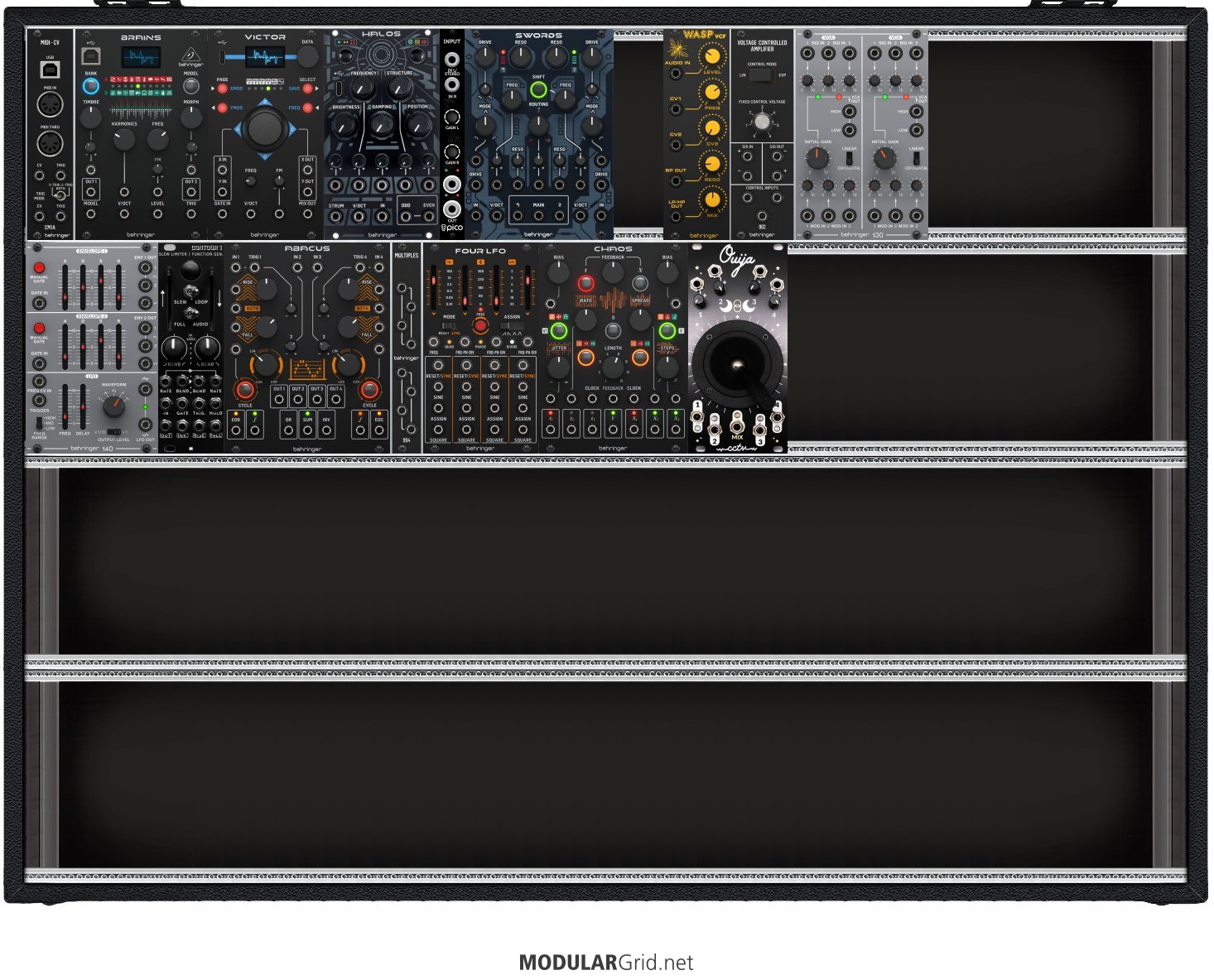This screenshot has width=1214, height=980.
Task: Click the ROUTING knob on Swords
Action: (538, 124)
